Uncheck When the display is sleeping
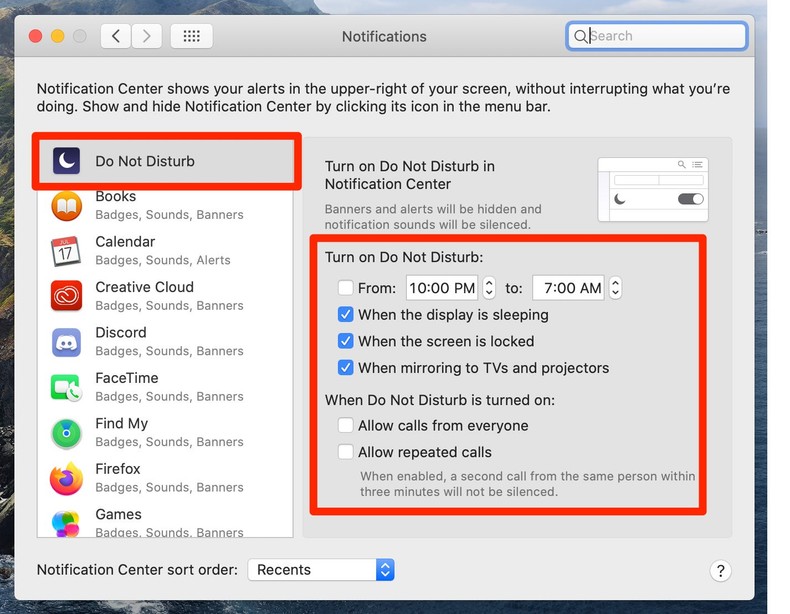This screenshot has width=790, height=614. click(346, 314)
